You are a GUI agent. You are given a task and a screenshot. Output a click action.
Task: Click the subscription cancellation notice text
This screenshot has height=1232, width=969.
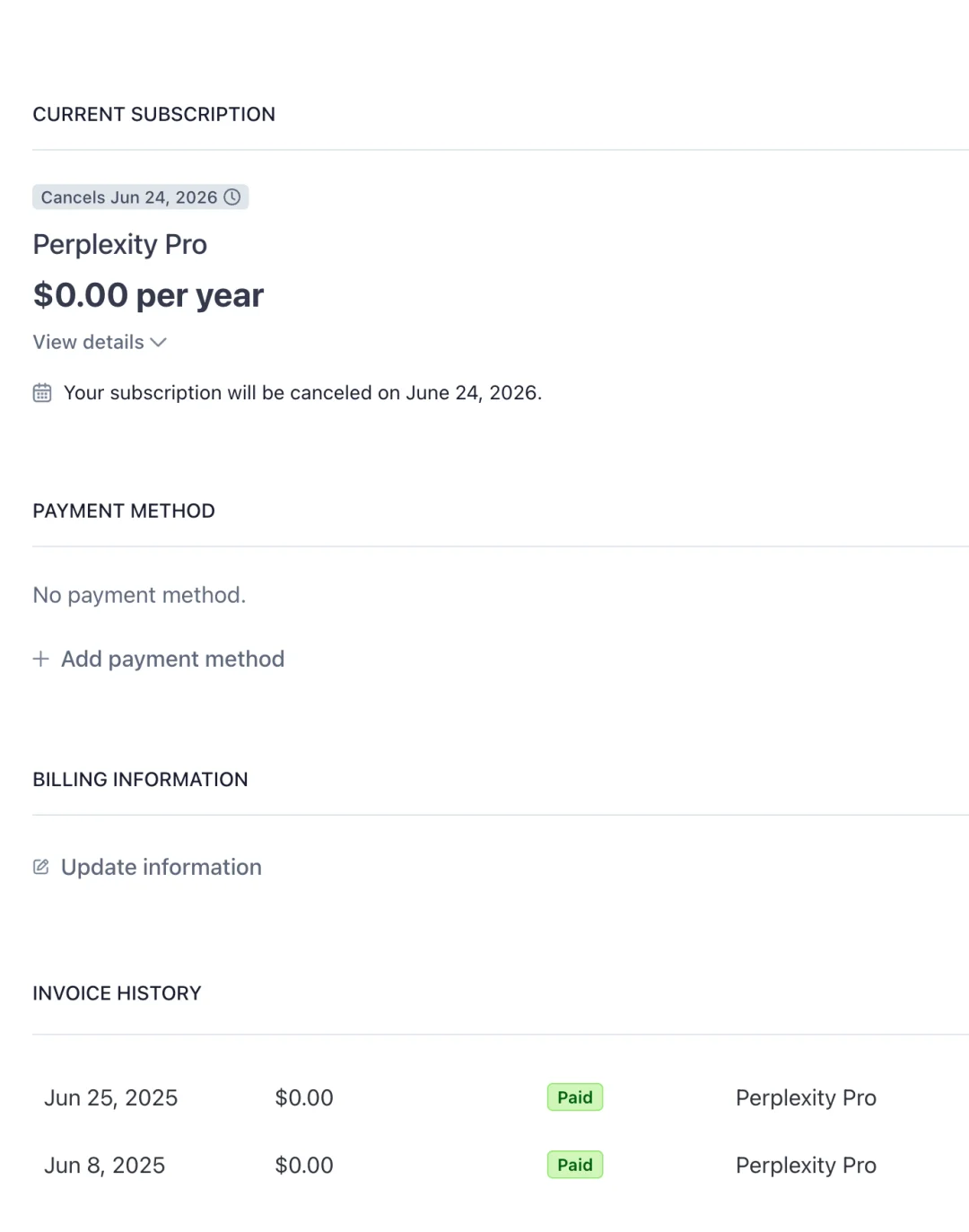tap(302, 393)
